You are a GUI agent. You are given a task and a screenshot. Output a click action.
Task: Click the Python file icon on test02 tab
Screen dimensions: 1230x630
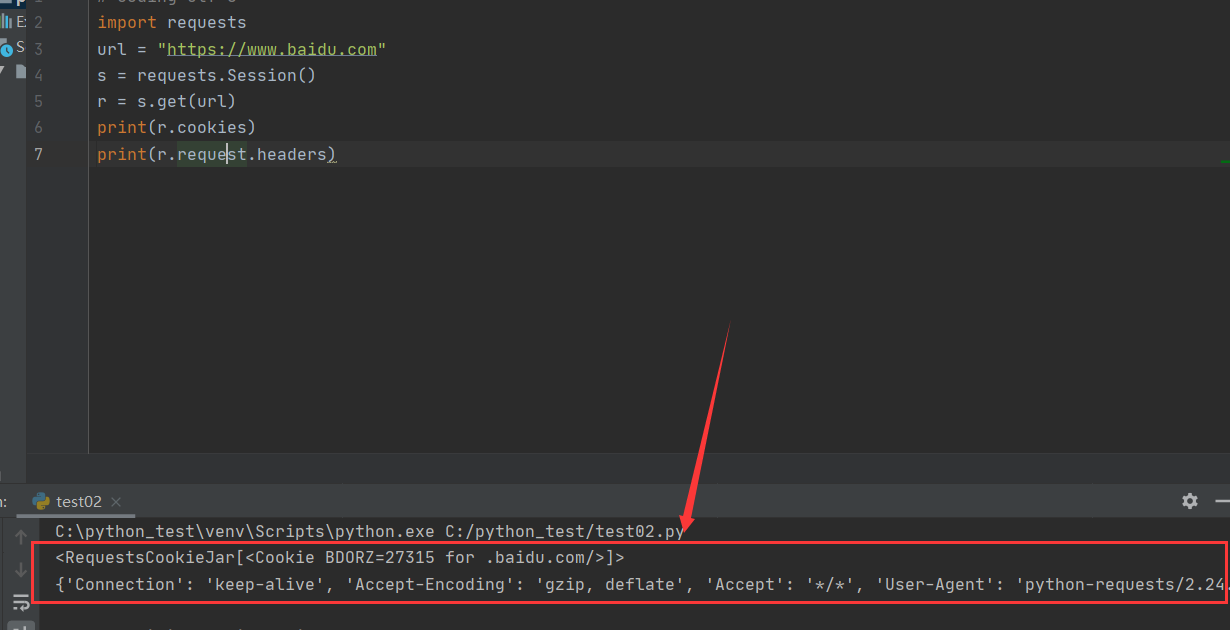(x=41, y=501)
